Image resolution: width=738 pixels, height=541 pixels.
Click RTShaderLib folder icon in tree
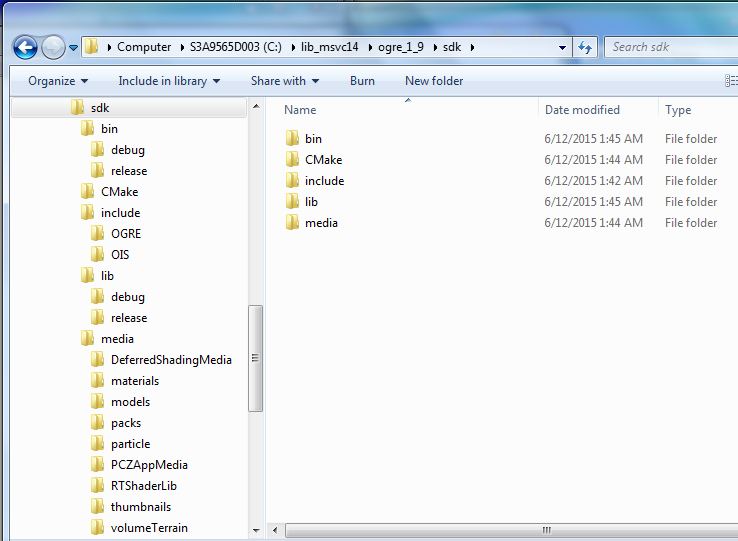click(x=97, y=486)
